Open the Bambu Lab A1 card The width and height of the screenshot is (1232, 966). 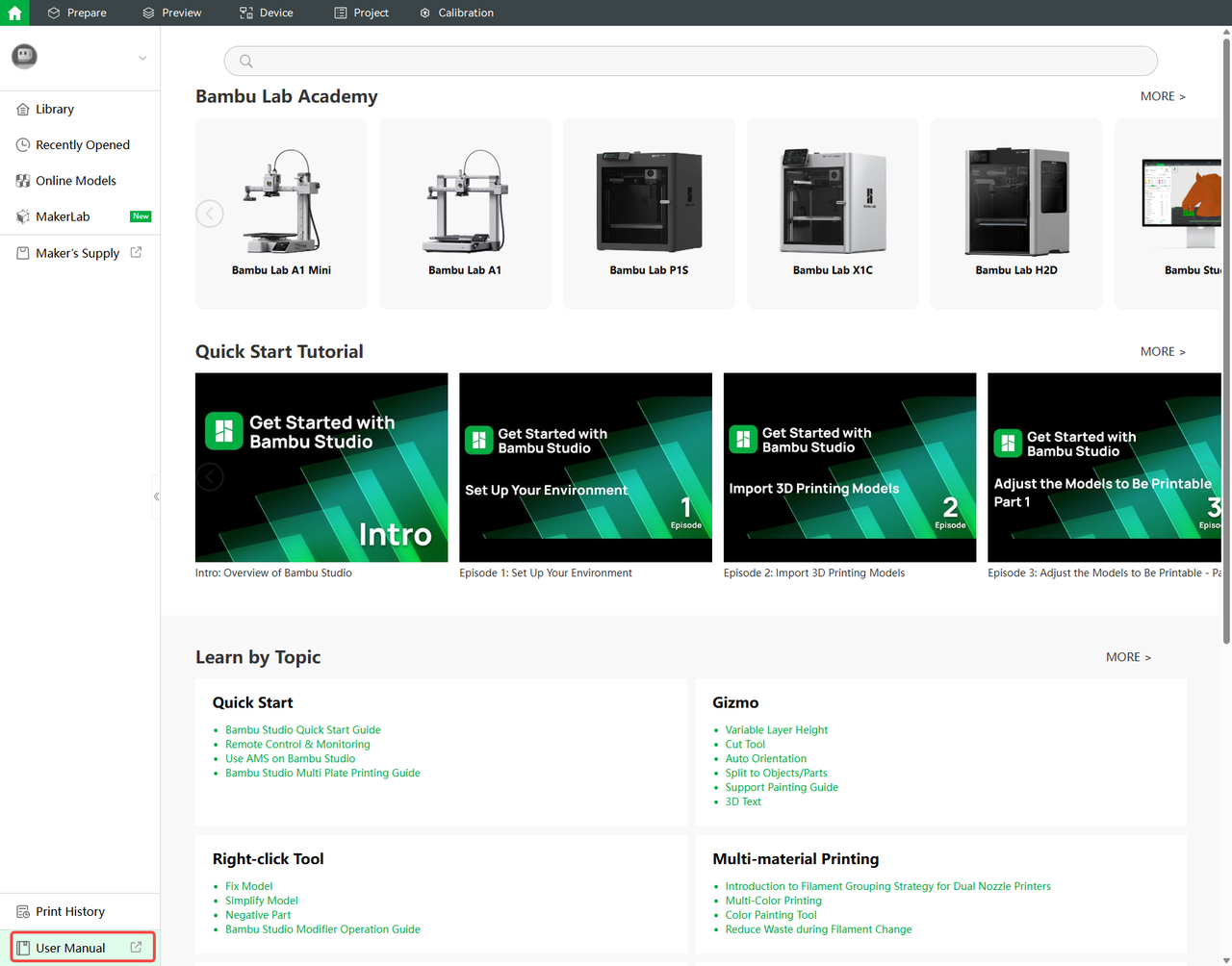point(465,214)
